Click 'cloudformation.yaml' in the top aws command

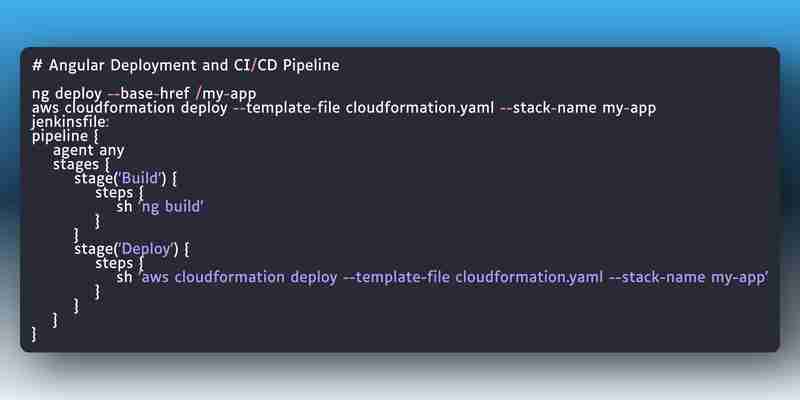[x=420, y=108]
